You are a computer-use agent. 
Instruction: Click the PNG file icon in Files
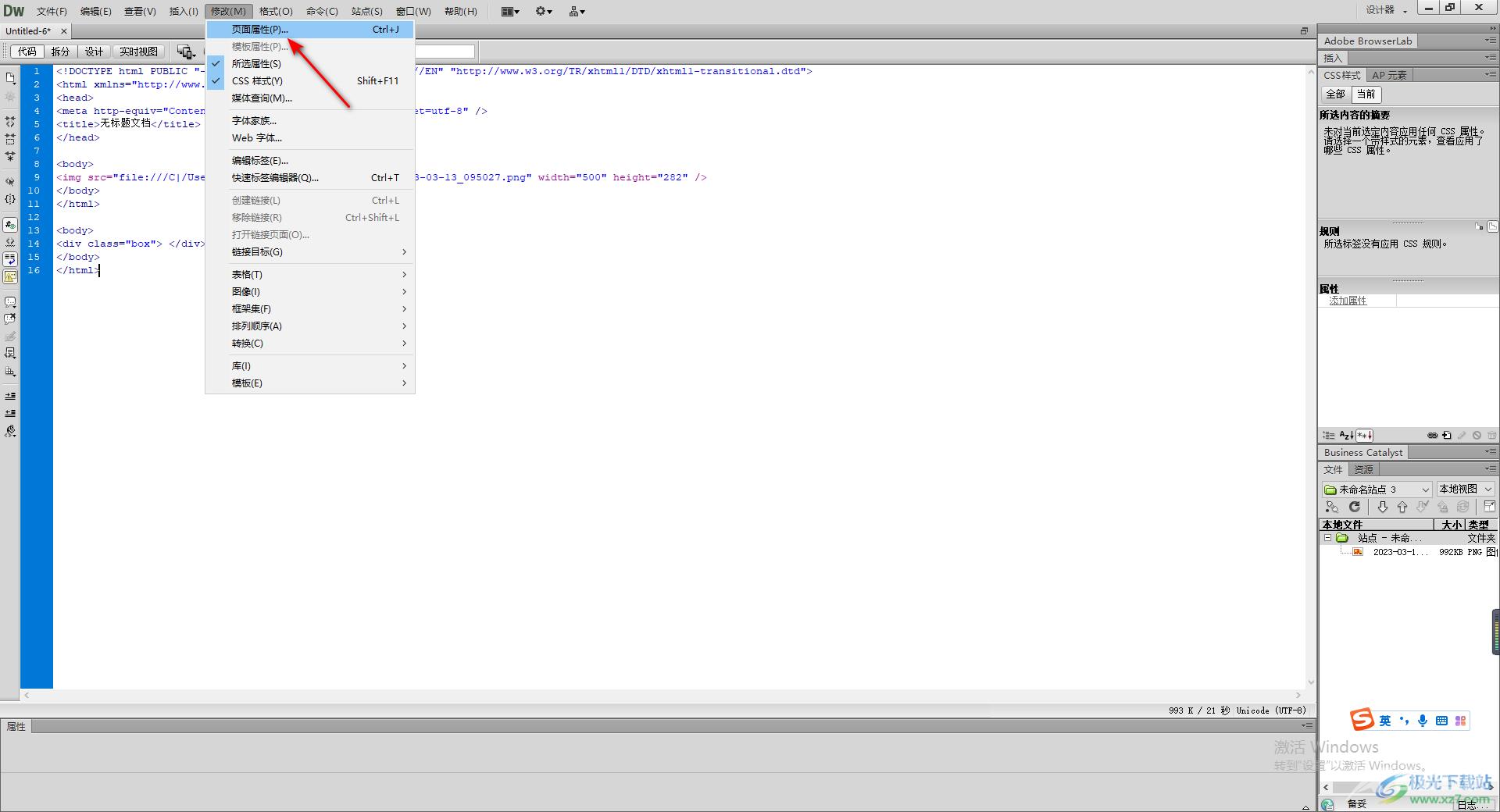pos(1358,552)
